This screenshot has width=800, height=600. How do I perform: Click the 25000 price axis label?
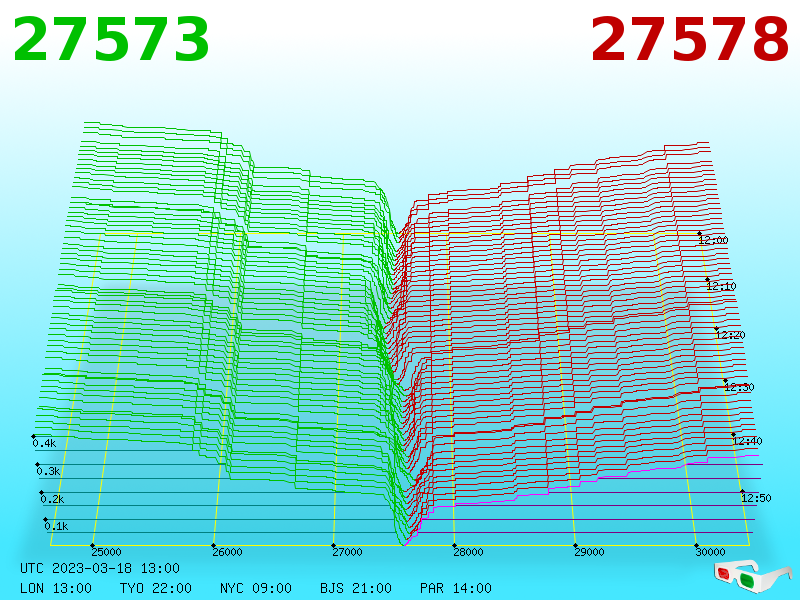(x=107, y=552)
